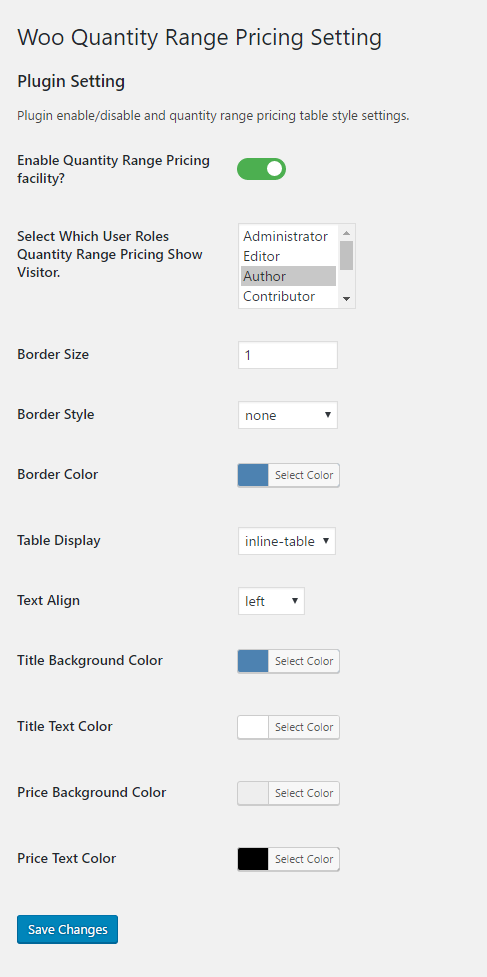Click the user roles list scrollbar thumb
Viewport: 487px width, 977px height.
pos(346,255)
